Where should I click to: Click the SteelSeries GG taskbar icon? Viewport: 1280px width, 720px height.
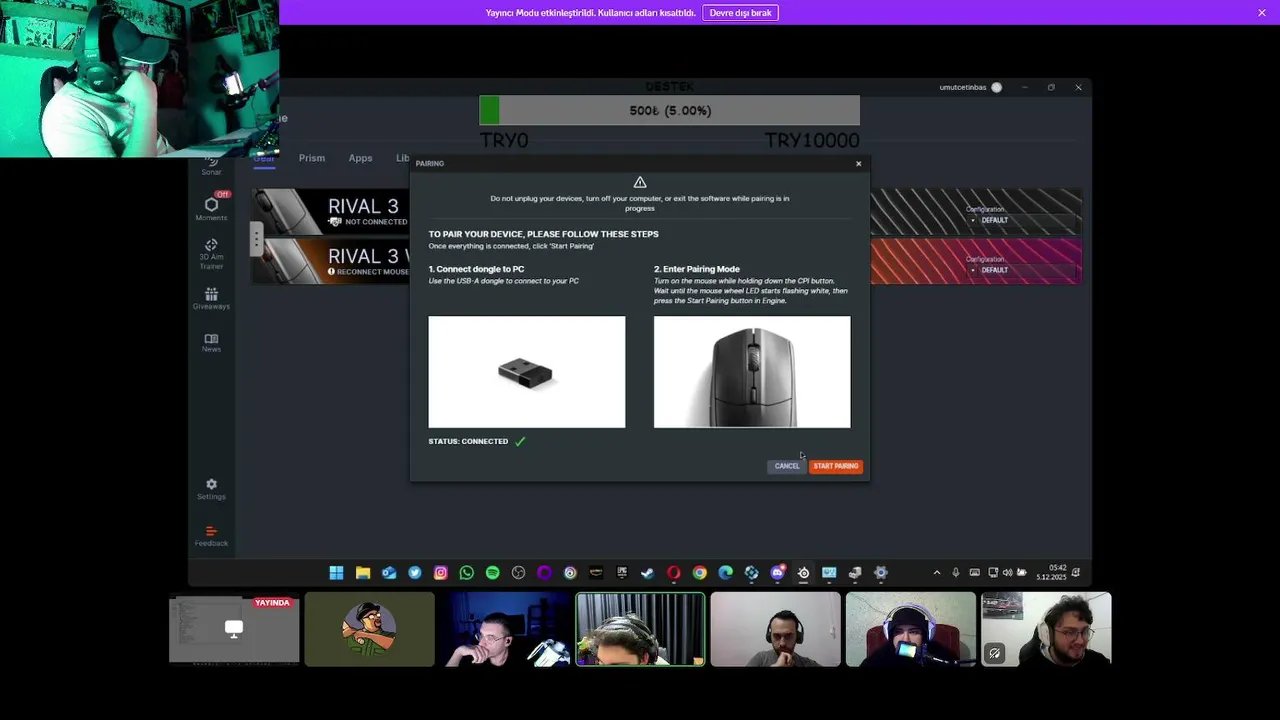(803, 573)
